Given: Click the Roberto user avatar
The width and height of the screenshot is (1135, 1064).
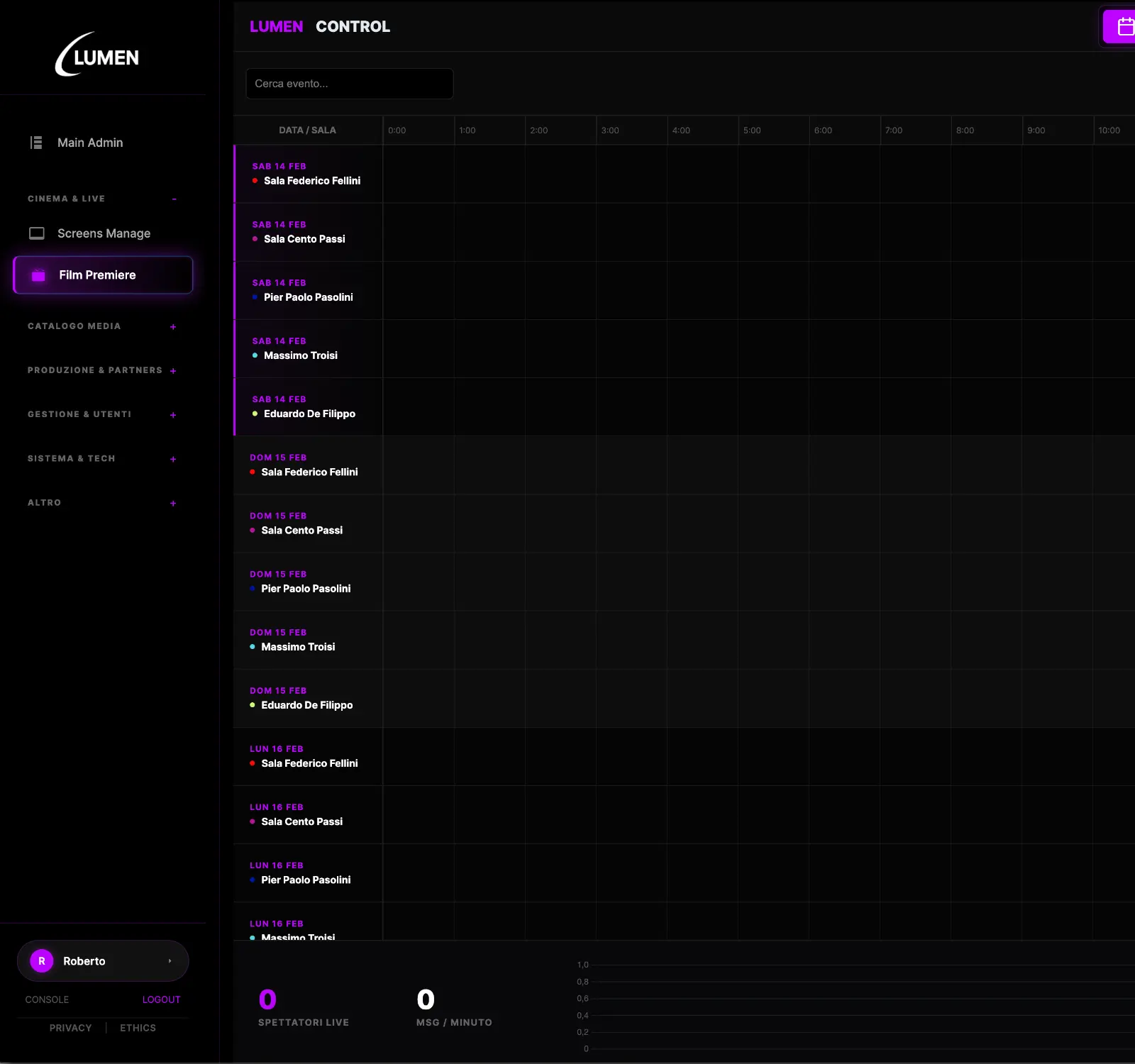Looking at the screenshot, I should point(42,961).
